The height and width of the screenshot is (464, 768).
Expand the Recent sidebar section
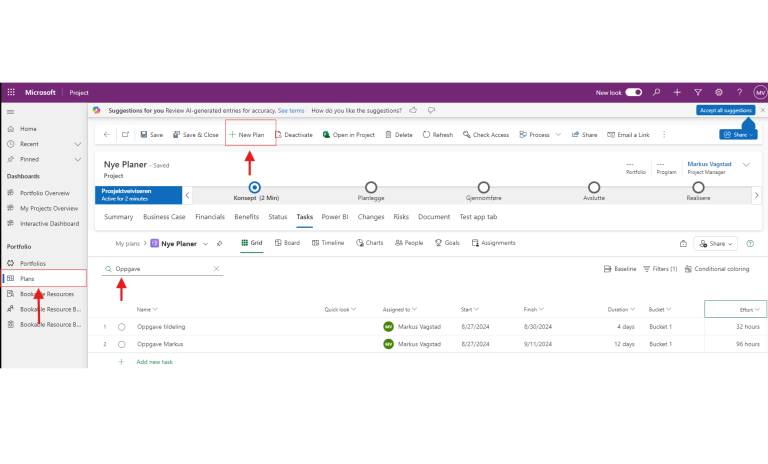coord(77,144)
